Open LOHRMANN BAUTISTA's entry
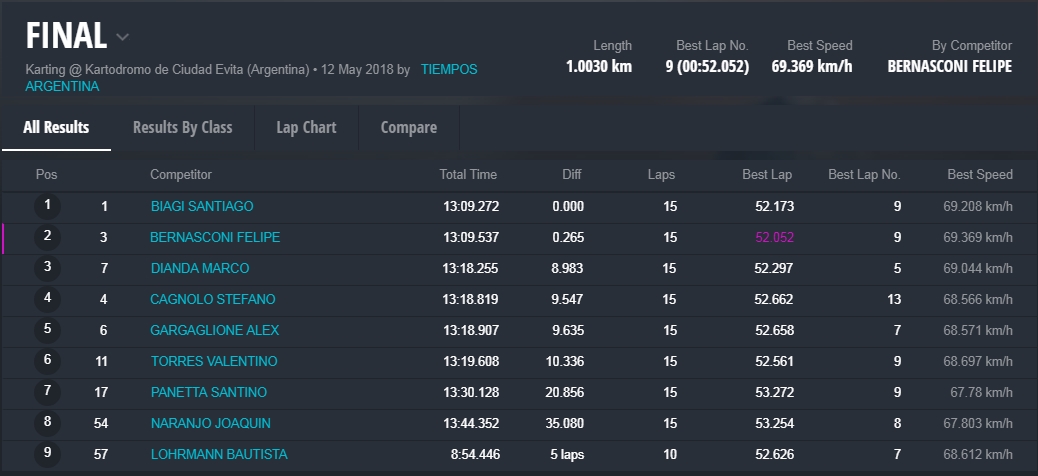 [218, 455]
